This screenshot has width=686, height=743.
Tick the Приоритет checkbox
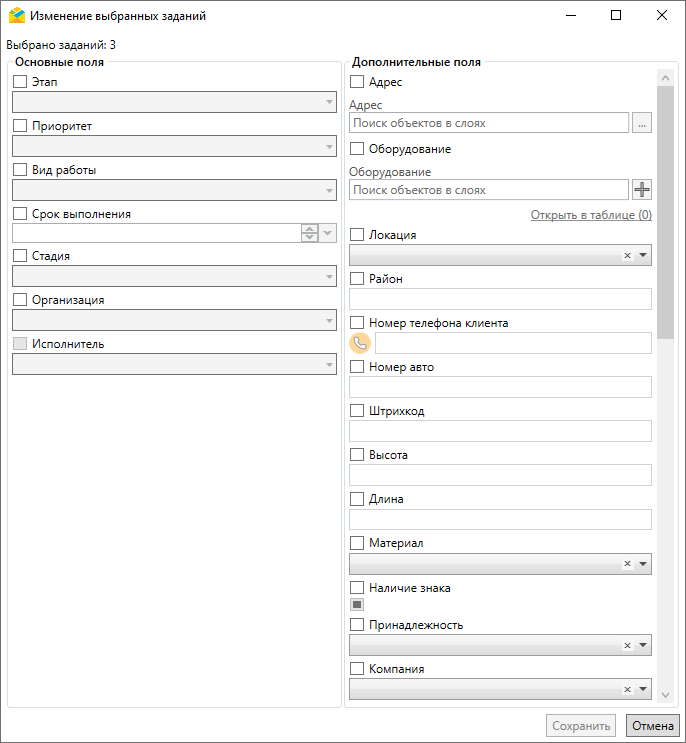tap(19, 126)
